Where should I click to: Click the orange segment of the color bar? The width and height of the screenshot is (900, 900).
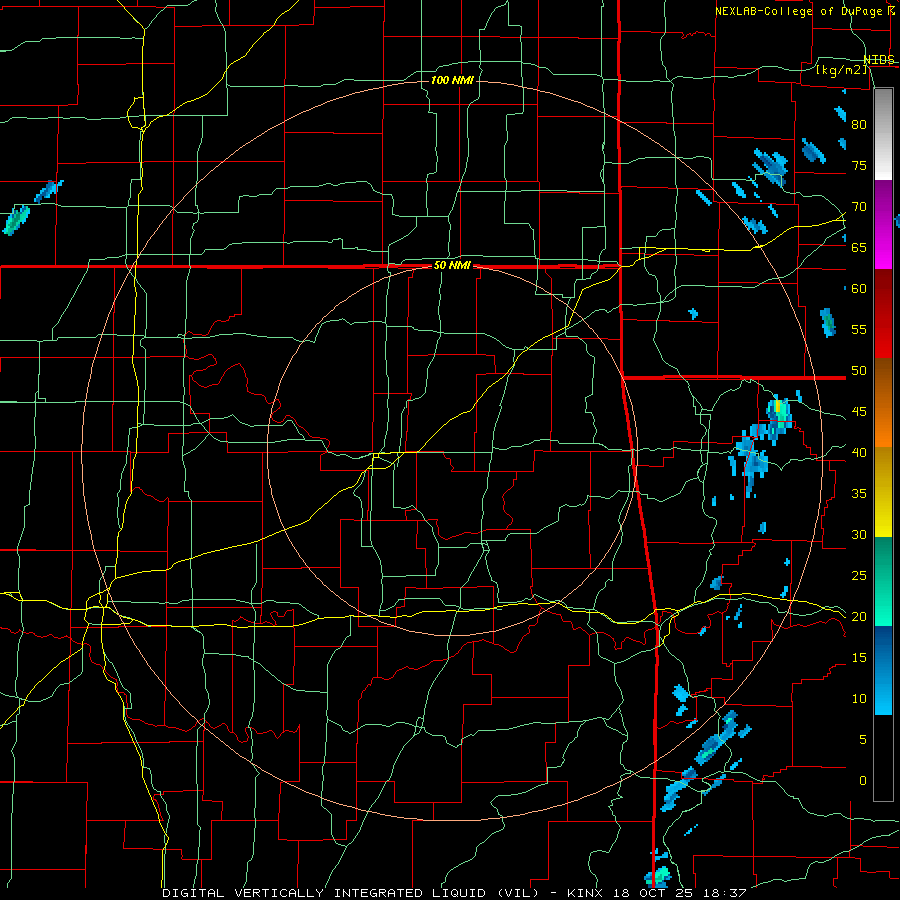(x=883, y=402)
